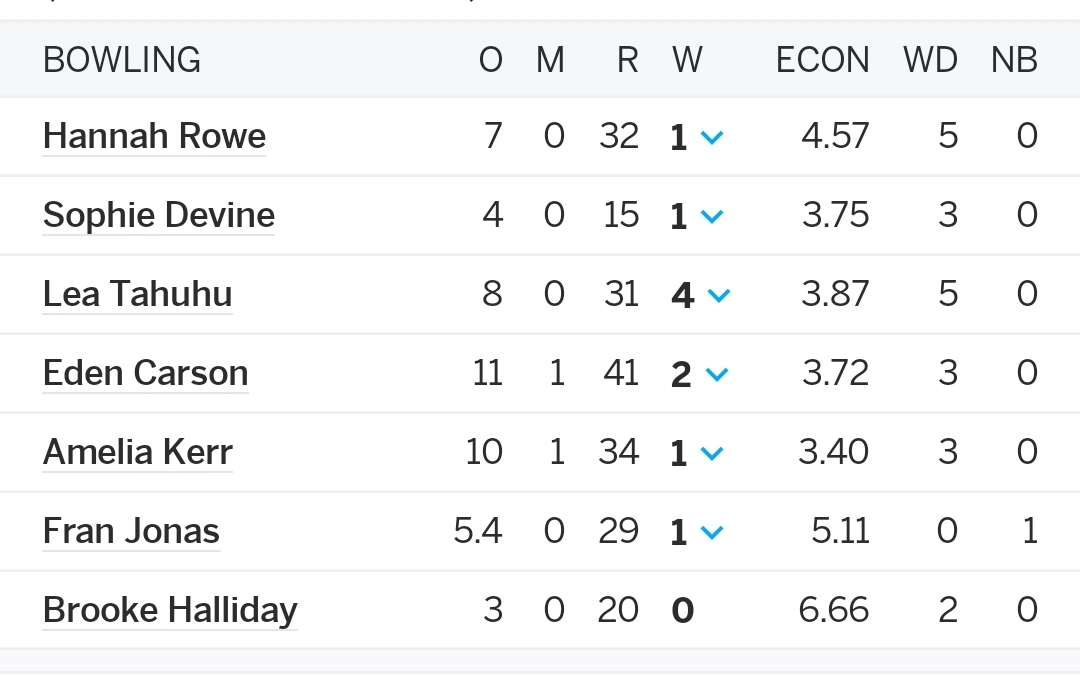The height and width of the screenshot is (683, 1080).
Task: Expand Sophie Devine's wicket details chevron
Action: 712,216
